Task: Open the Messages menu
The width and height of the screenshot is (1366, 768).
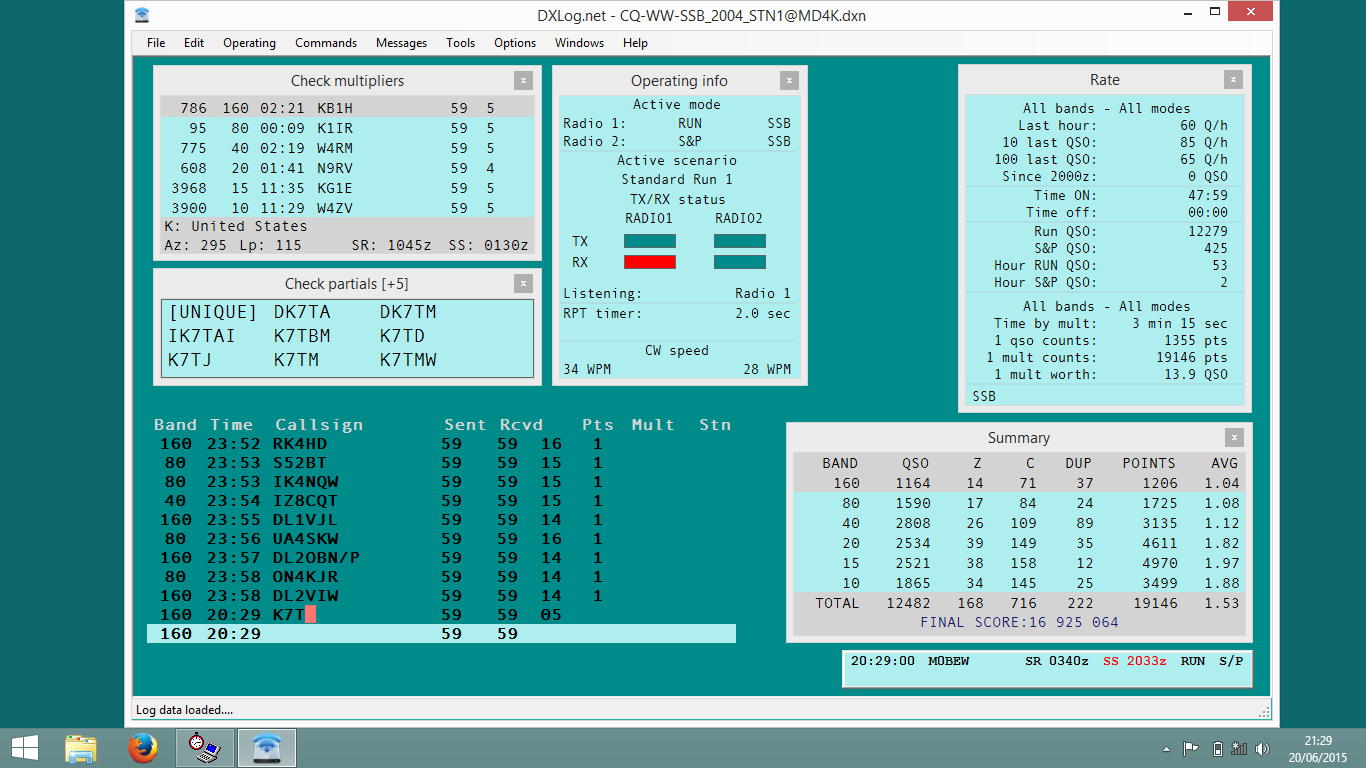Action: point(401,43)
